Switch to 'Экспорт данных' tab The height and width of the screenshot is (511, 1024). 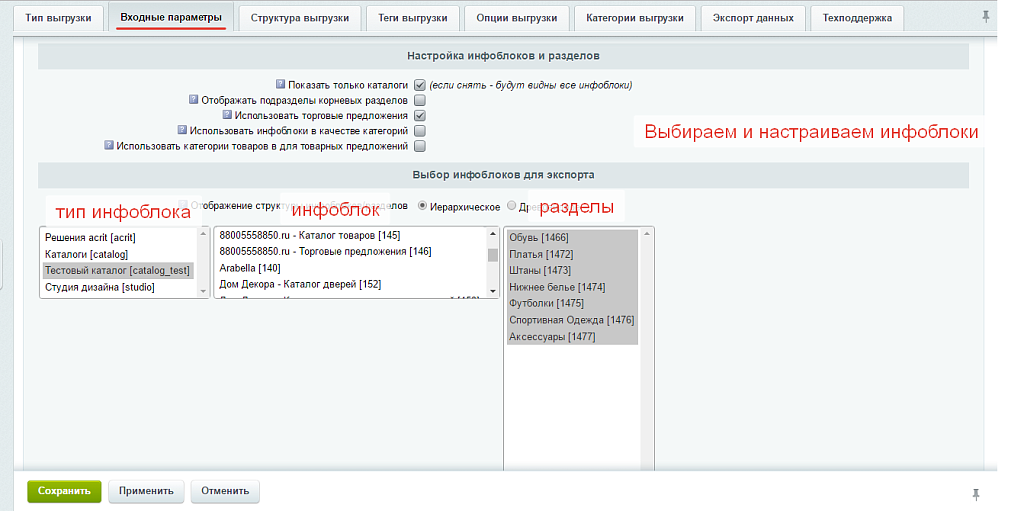[752, 18]
